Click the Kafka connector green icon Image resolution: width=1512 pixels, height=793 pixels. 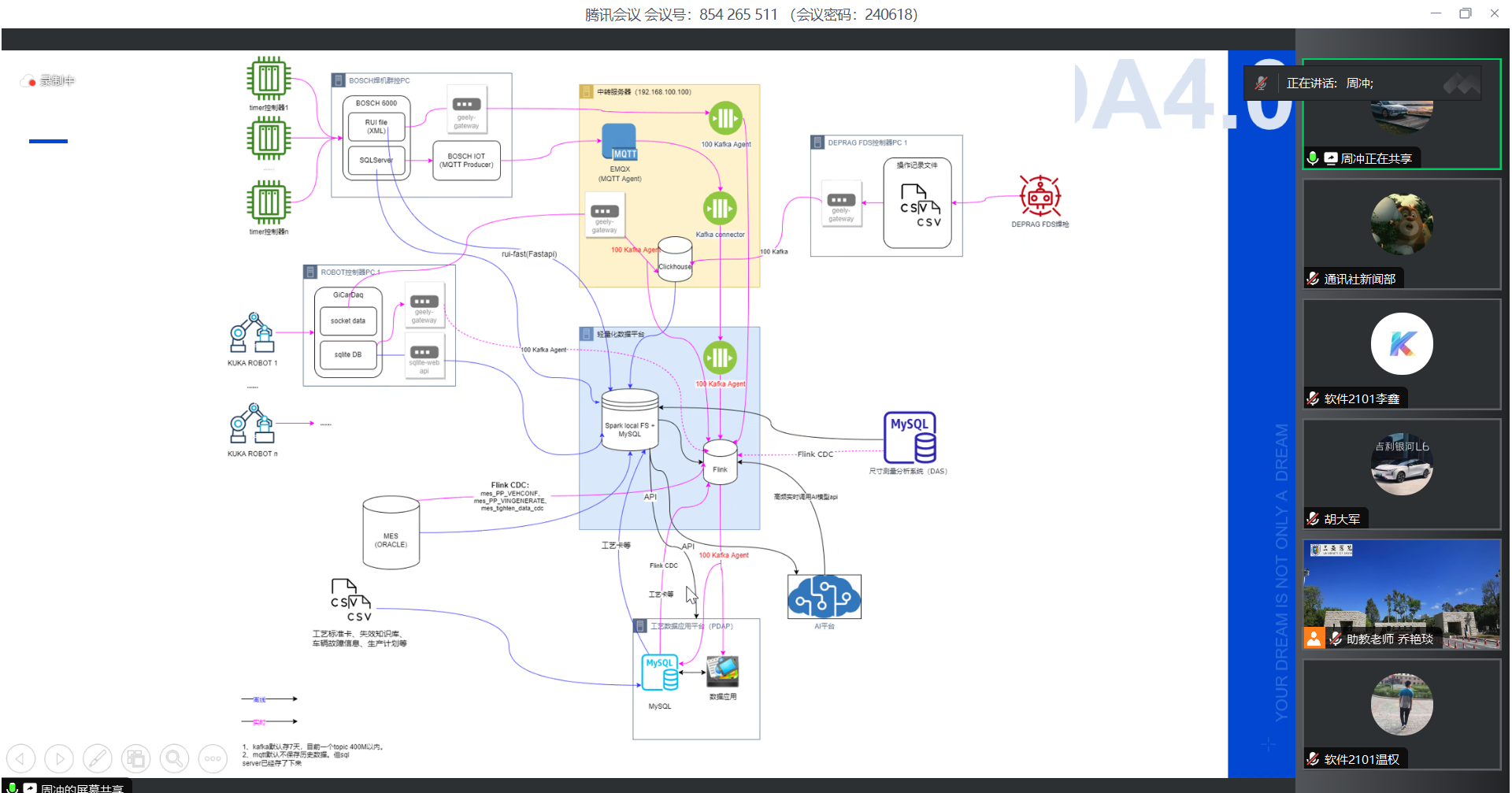pos(720,209)
